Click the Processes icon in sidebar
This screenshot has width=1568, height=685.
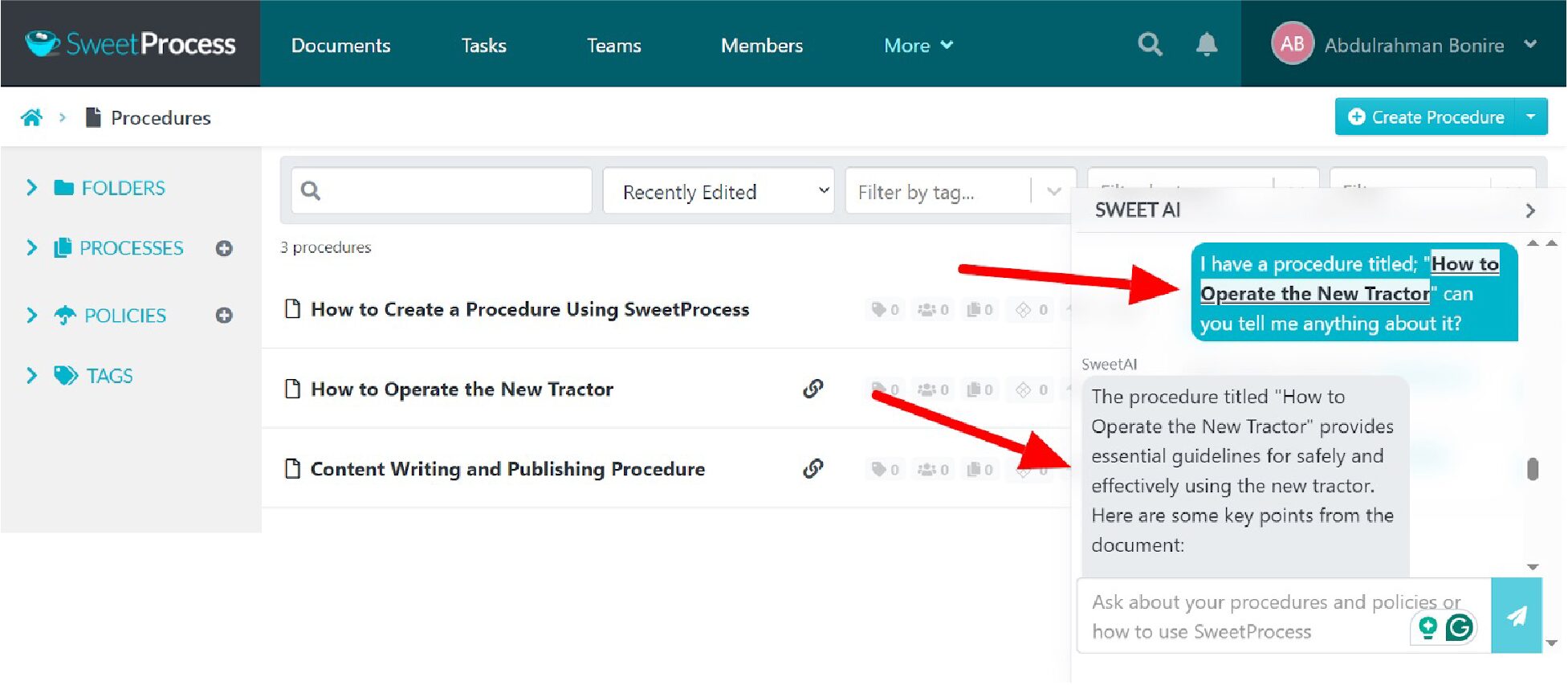pos(63,248)
